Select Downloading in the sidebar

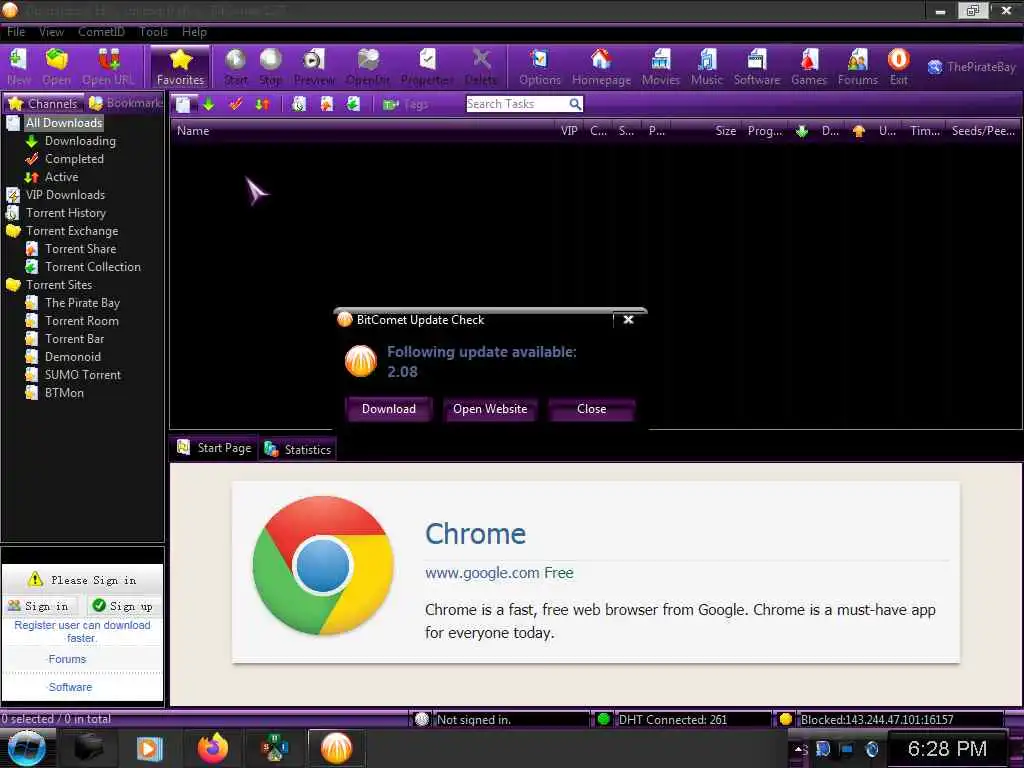pos(80,141)
